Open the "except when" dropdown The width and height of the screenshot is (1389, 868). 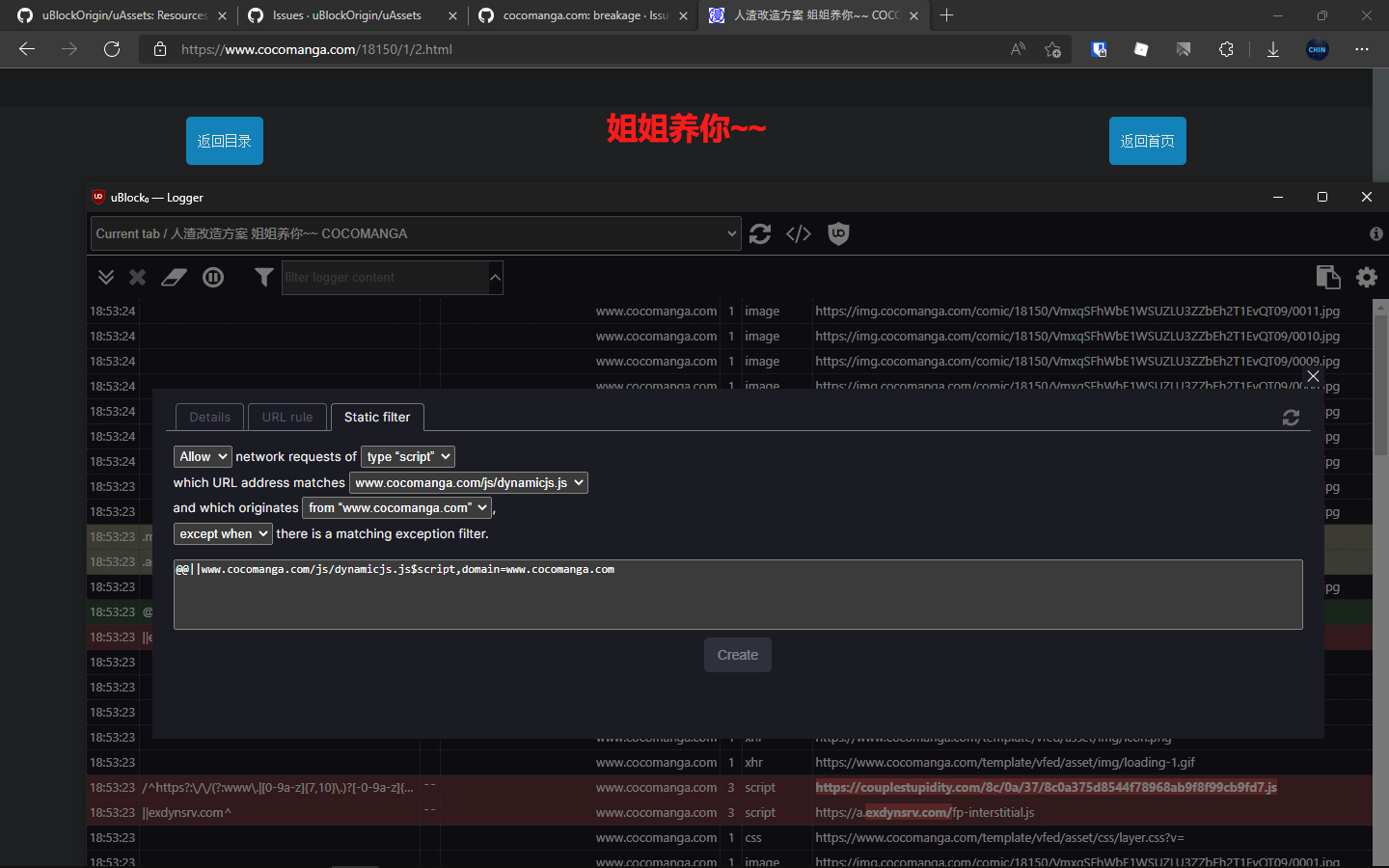[x=223, y=533]
